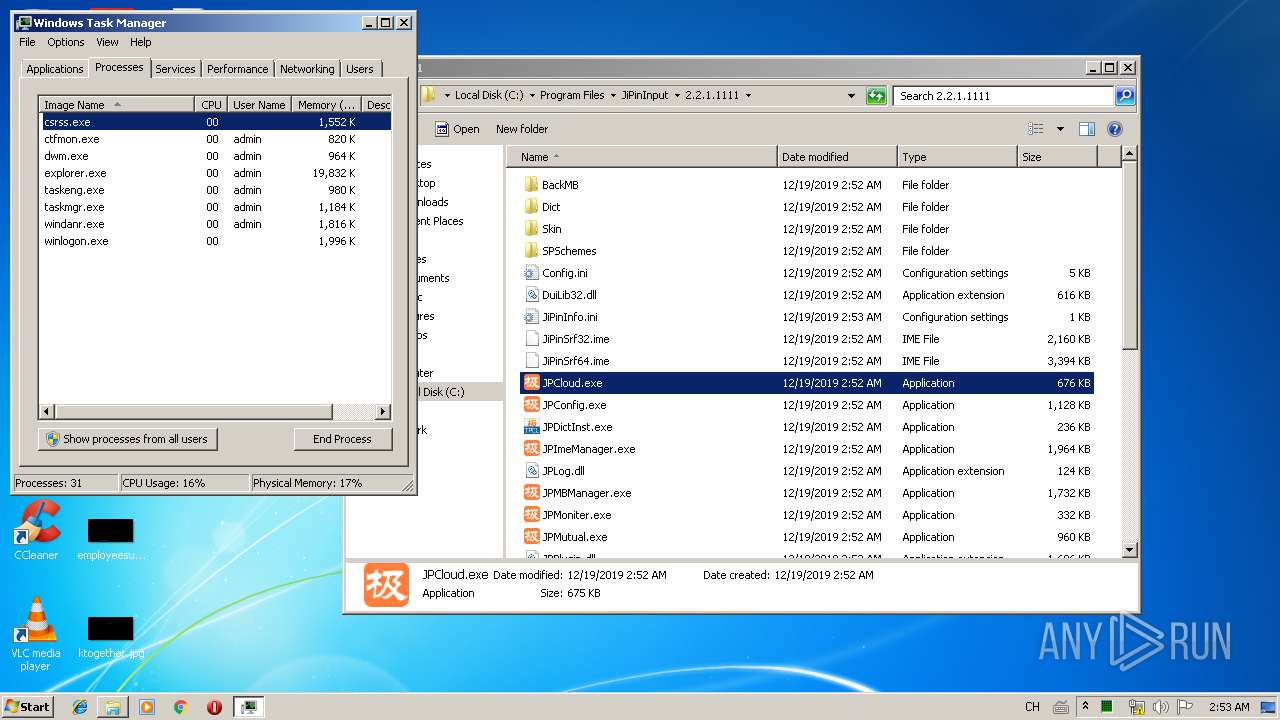Click the JPMoniter.exe icon
Screen dimensions: 1280x720
tap(532, 515)
